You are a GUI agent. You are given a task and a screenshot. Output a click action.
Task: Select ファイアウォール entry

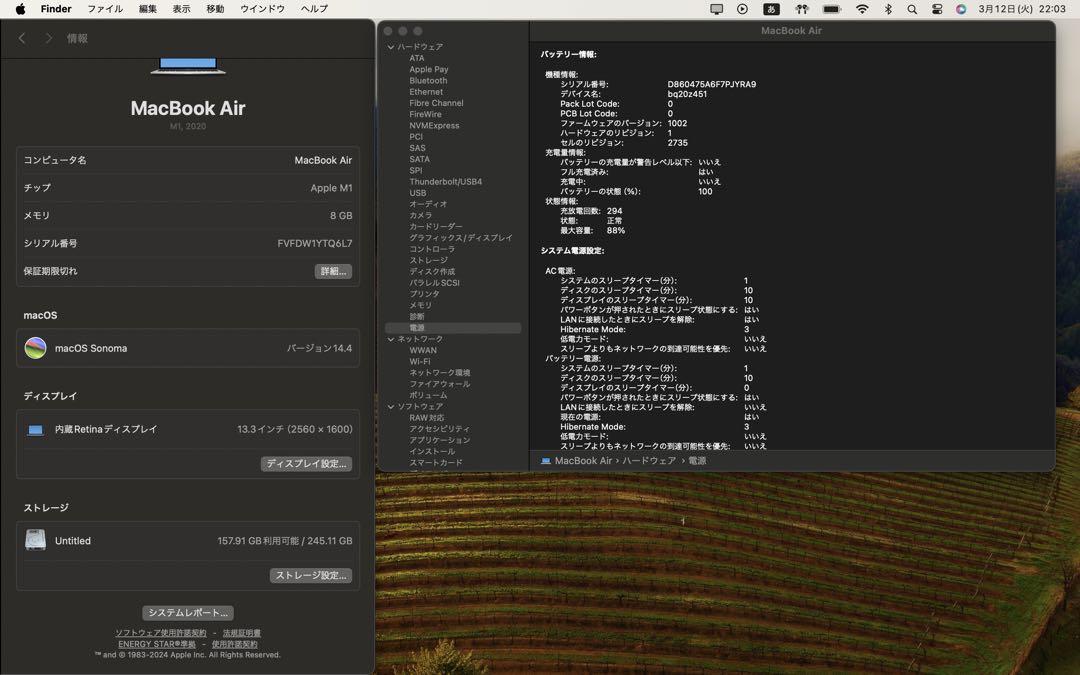click(439, 384)
